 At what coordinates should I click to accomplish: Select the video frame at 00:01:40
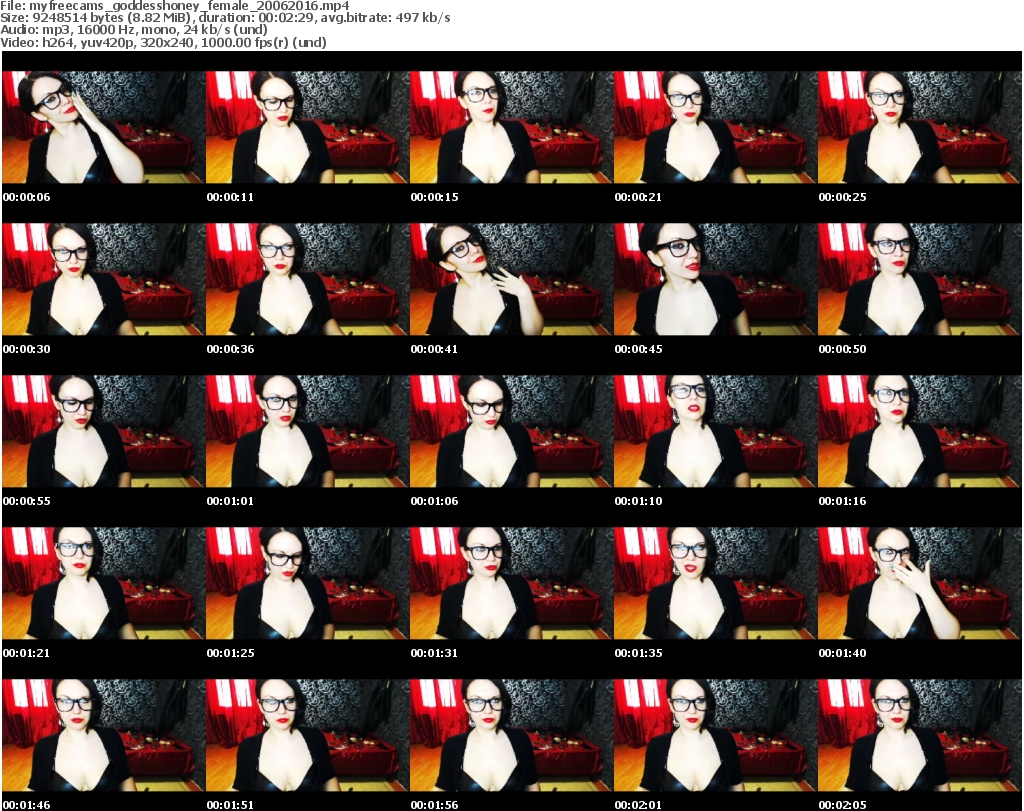point(919,583)
